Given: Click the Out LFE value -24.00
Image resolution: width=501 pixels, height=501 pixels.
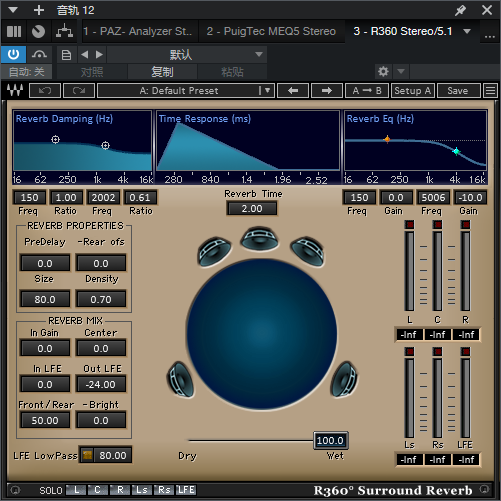Looking at the screenshot, I should (x=101, y=384).
